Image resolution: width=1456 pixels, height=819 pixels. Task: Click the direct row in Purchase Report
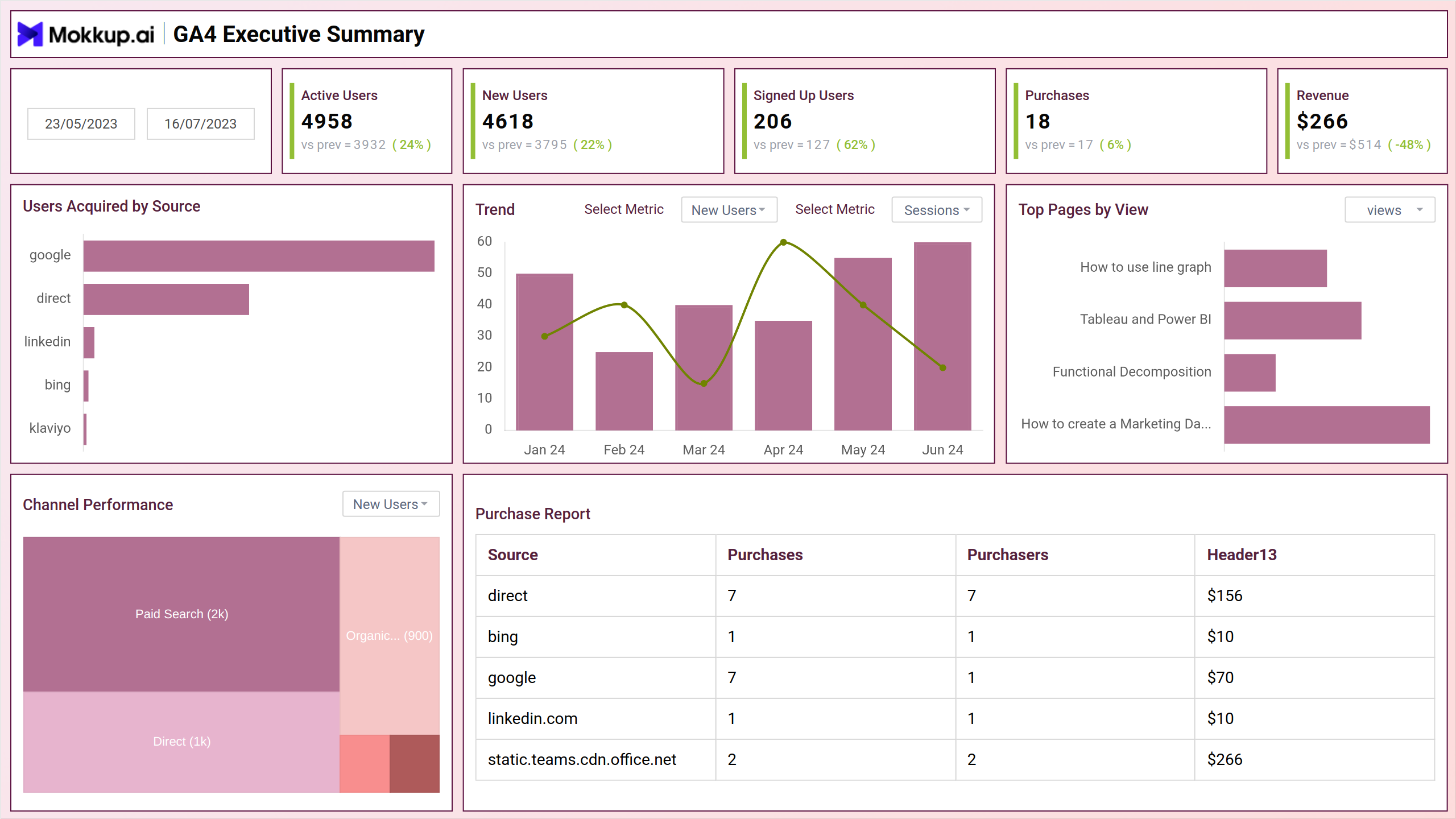pos(955,596)
